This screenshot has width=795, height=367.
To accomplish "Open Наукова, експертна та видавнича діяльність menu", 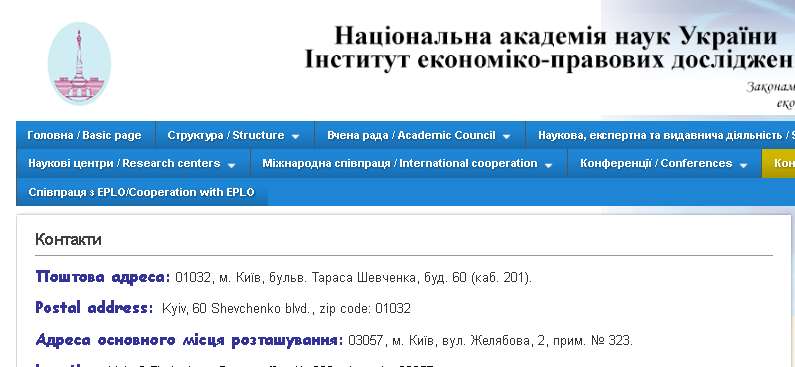I will coord(660,135).
